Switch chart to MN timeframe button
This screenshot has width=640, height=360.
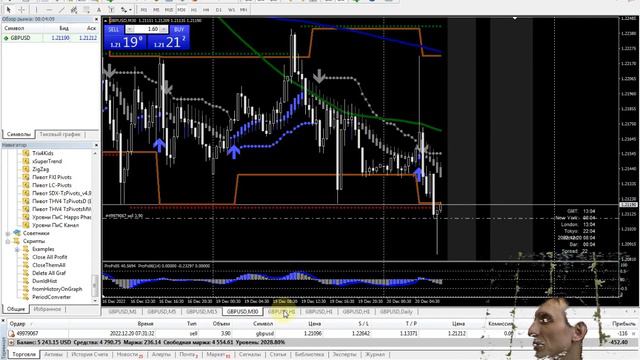(x=244, y=9)
